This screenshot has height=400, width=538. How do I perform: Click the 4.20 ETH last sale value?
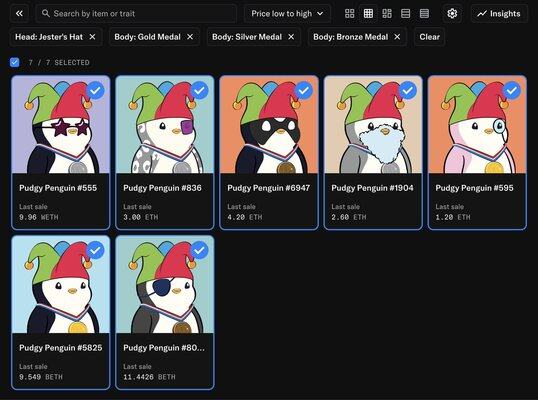point(245,217)
